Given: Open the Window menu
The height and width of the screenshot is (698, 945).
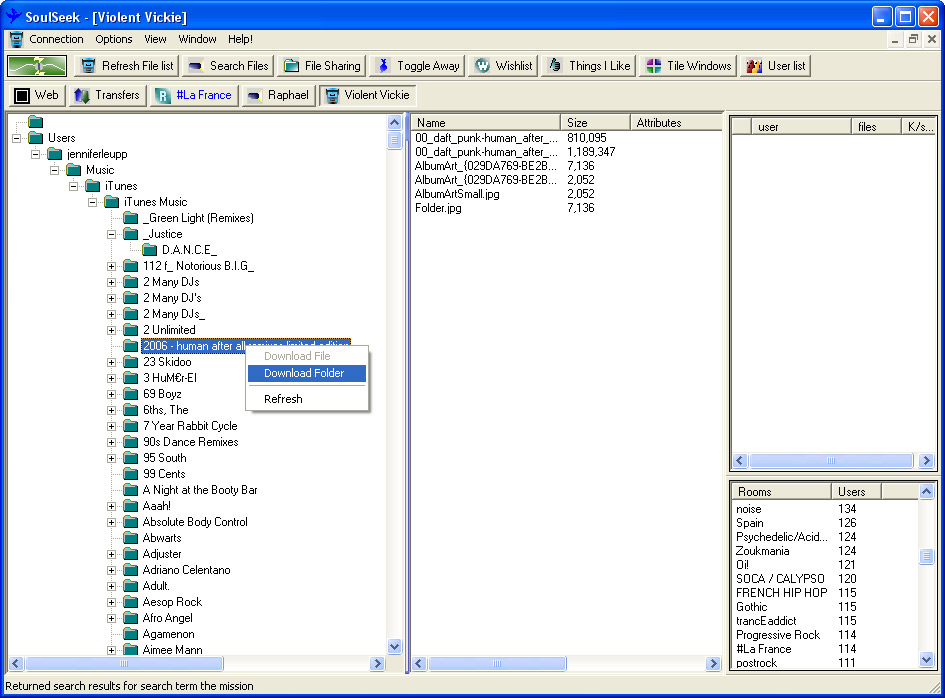Looking at the screenshot, I should coord(197,39).
